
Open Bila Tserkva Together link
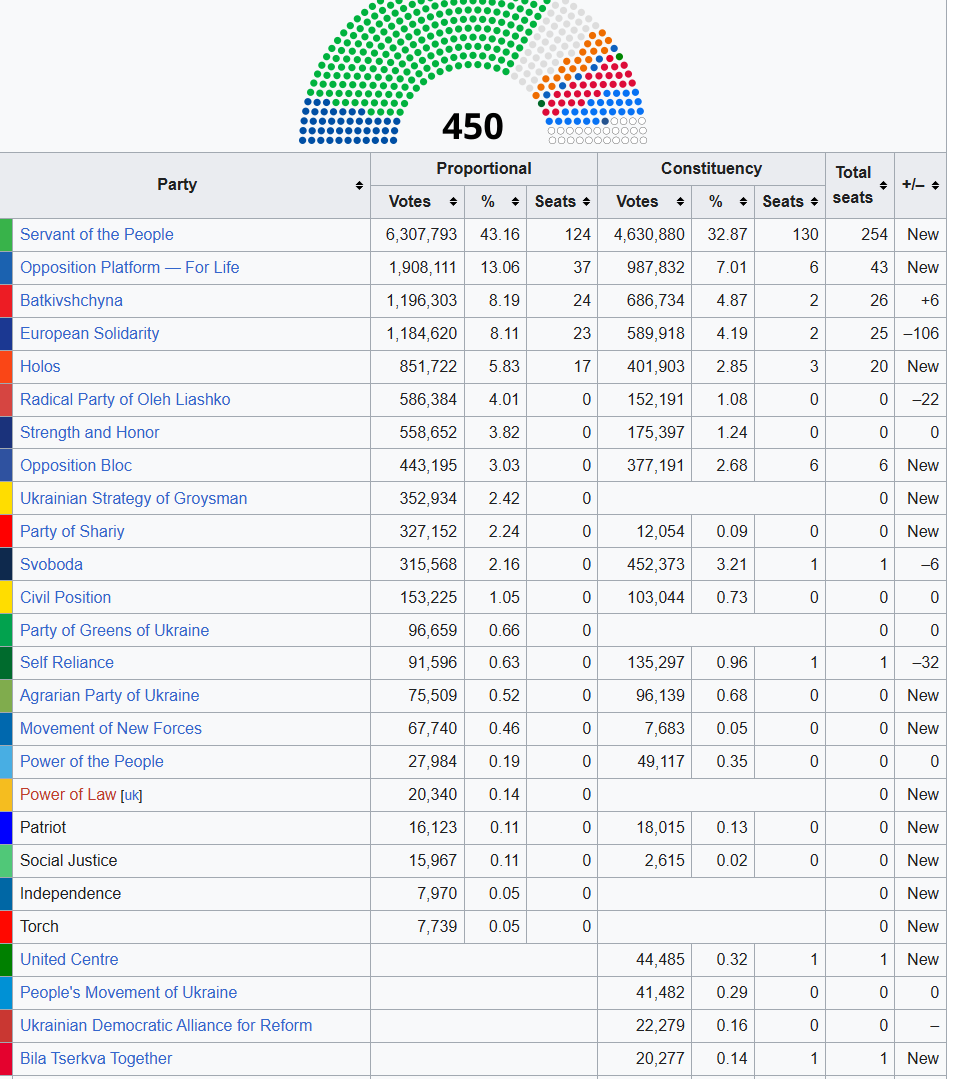tap(96, 1059)
